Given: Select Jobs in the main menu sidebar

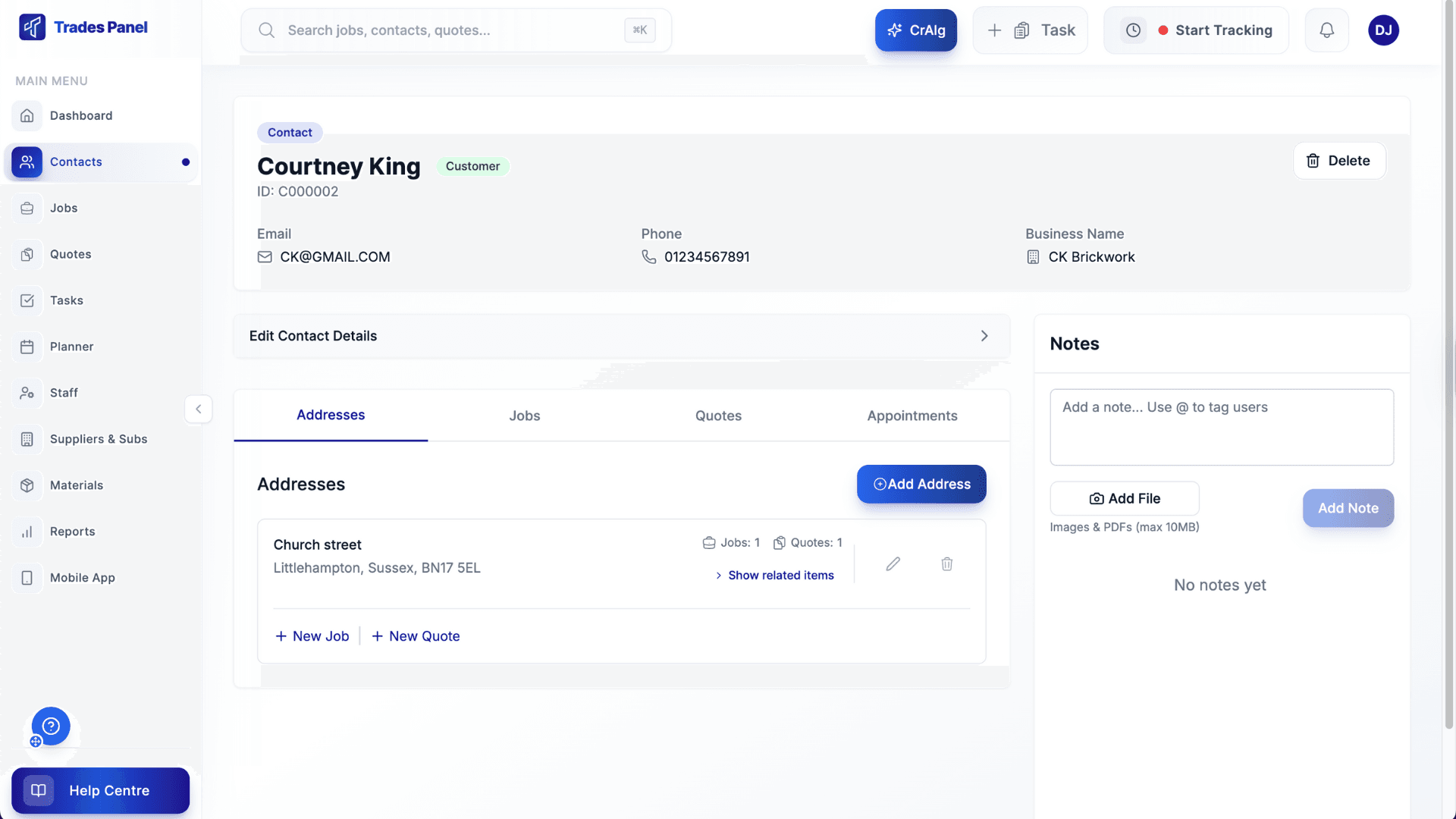Looking at the screenshot, I should pyautogui.click(x=63, y=208).
